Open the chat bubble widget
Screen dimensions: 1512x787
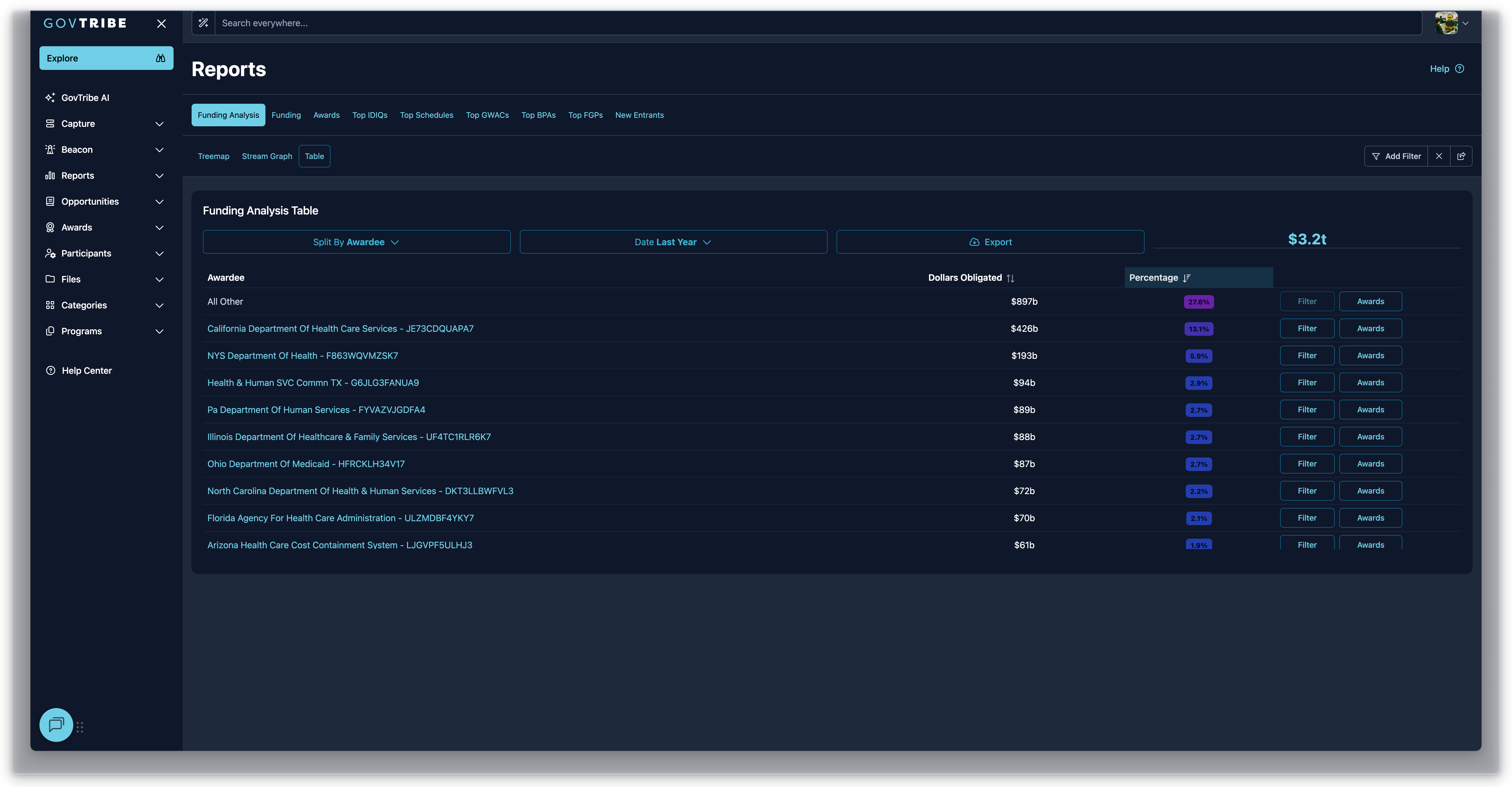tap(56, 725)
